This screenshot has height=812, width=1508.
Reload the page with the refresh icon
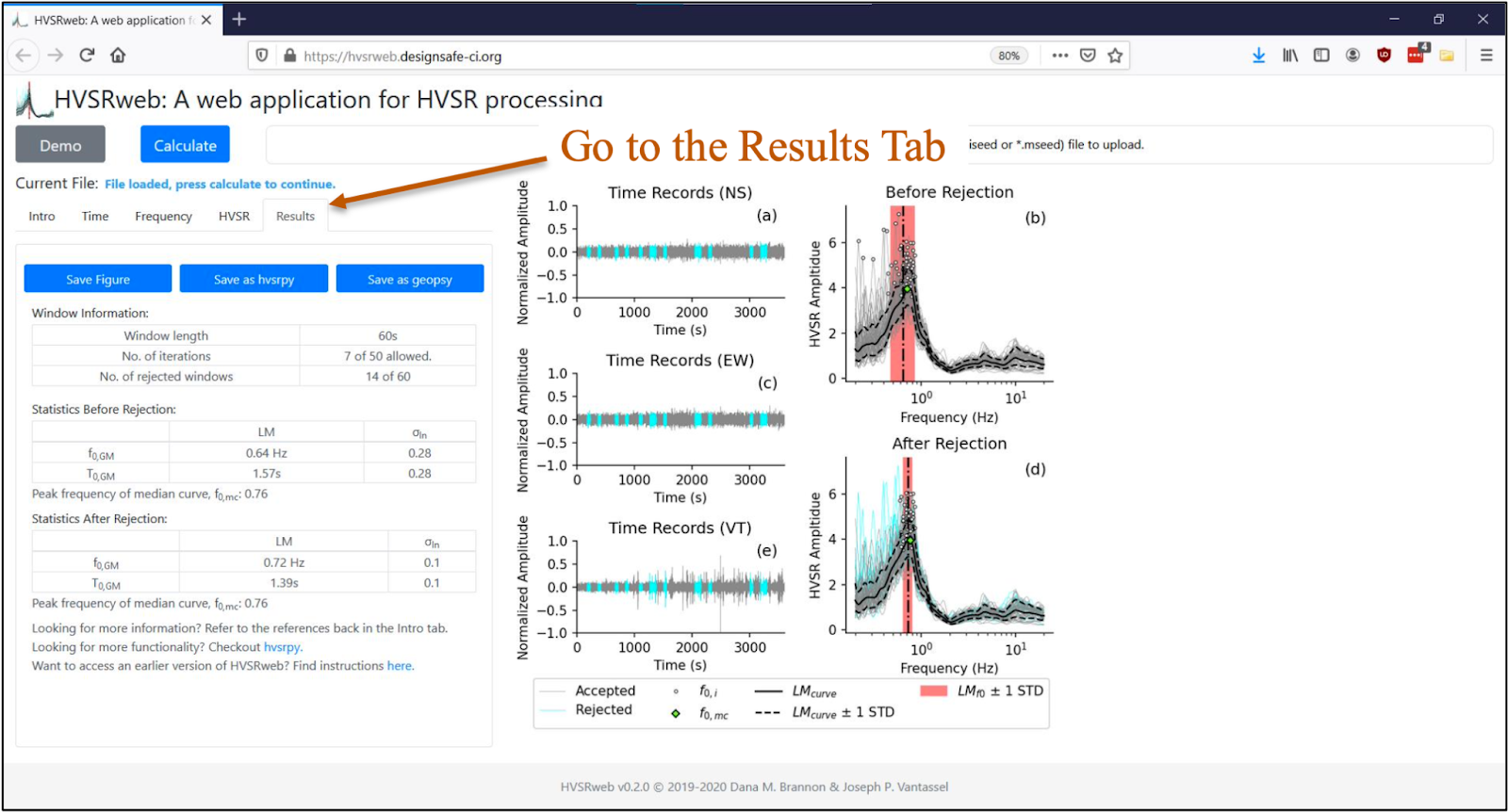tap(87, 56)
